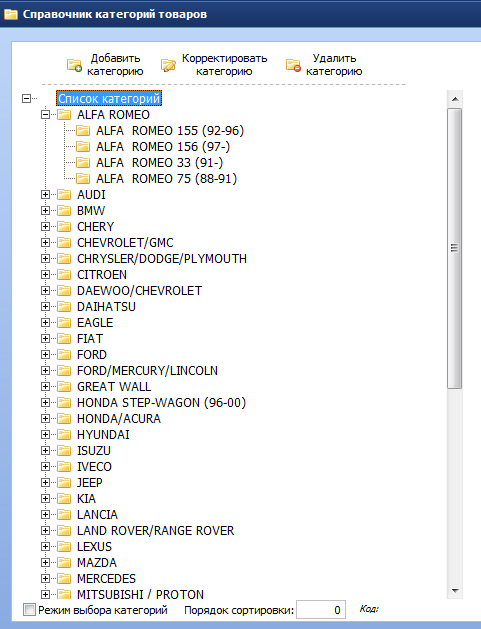Click the MAZDA folder icon
This screenshot has width=481, height=629.
pos(64,562)
